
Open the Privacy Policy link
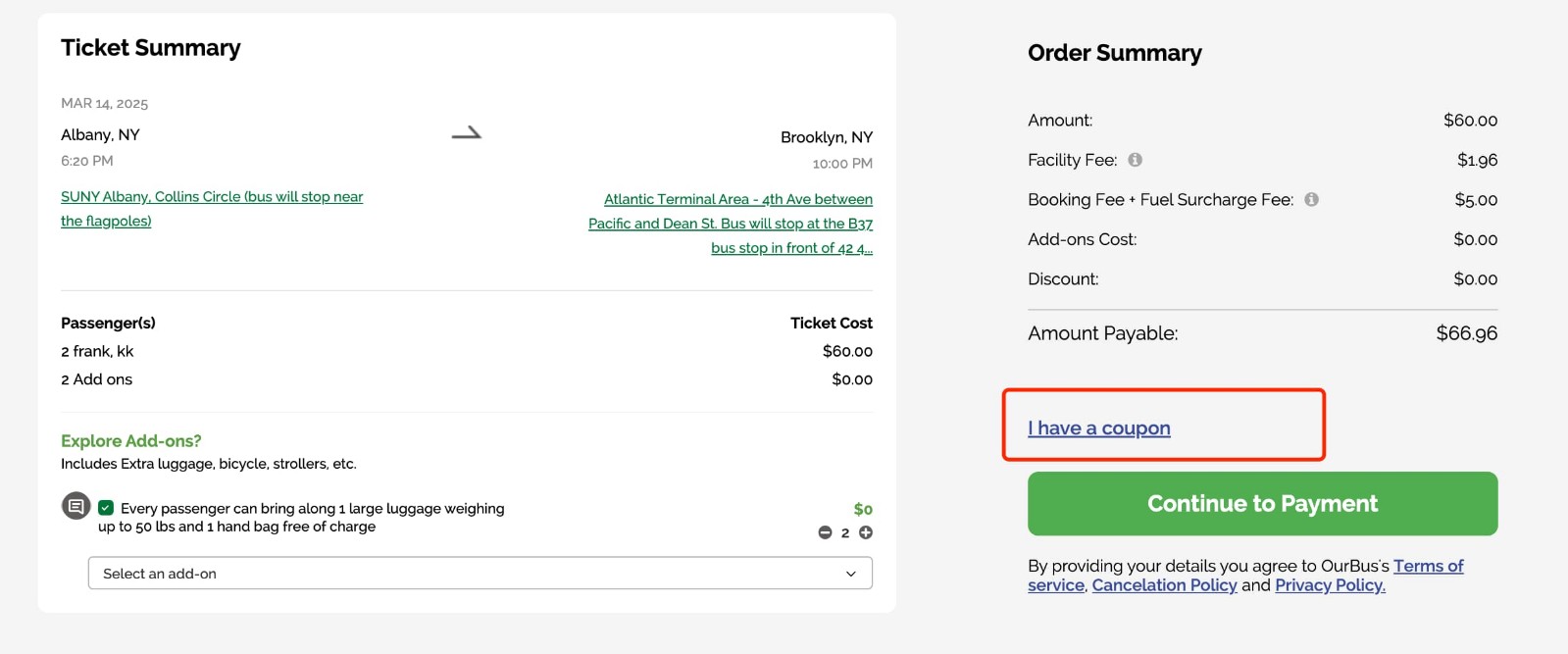1329,584
